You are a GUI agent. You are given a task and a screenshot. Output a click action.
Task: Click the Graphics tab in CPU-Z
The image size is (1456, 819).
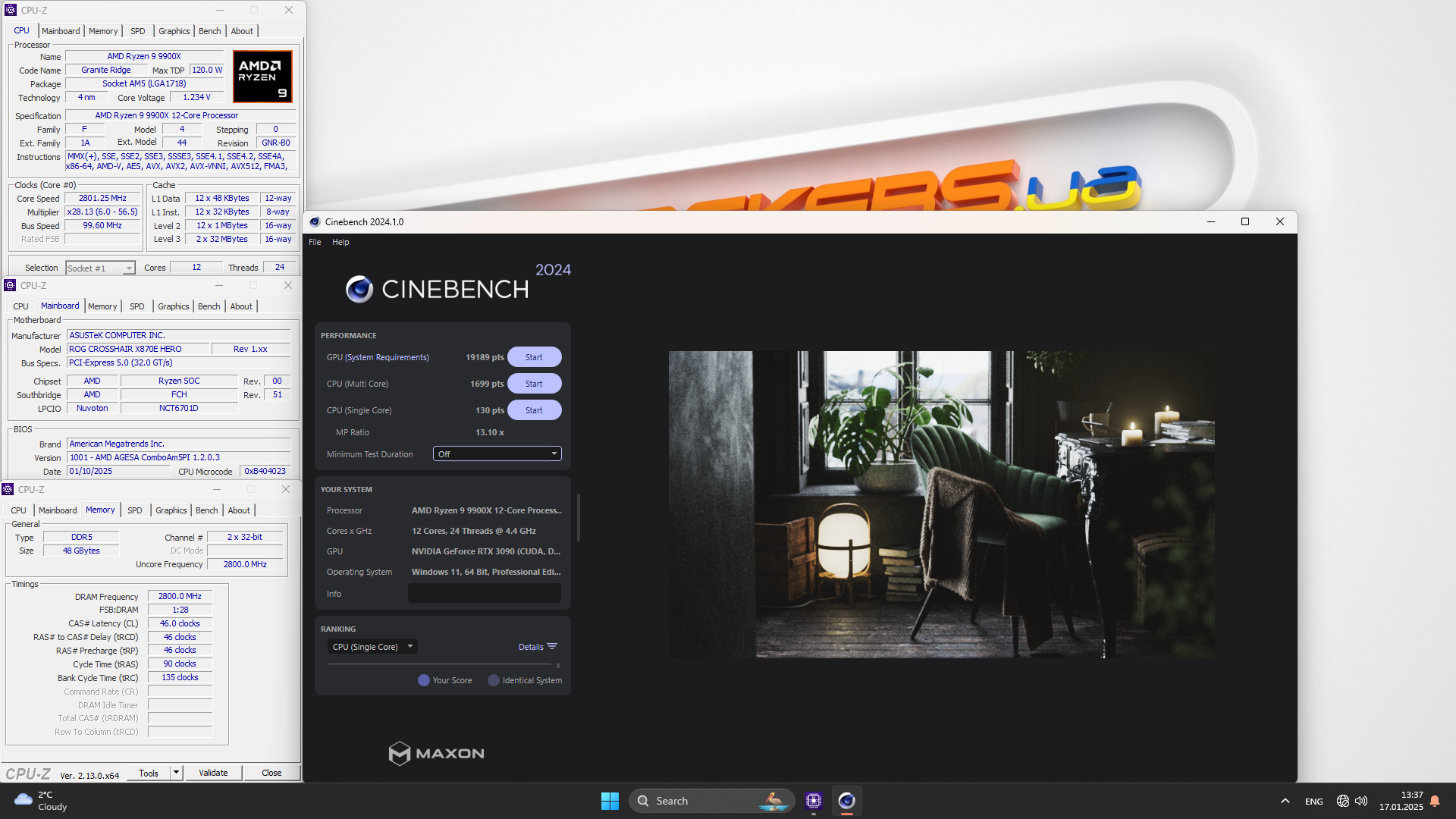(172, 30)
